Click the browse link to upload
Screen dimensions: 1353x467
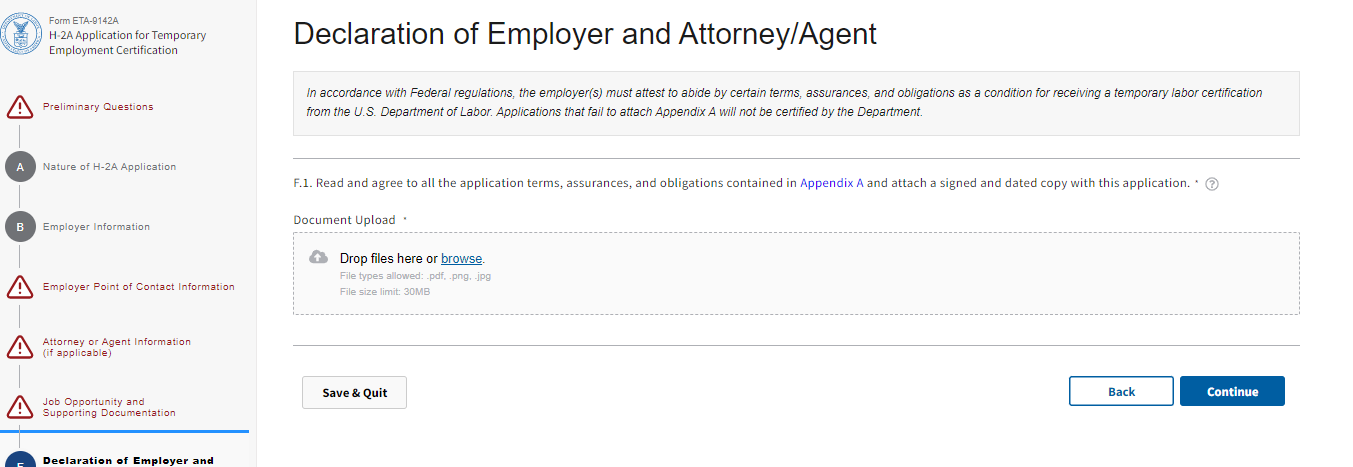(461, 258)
